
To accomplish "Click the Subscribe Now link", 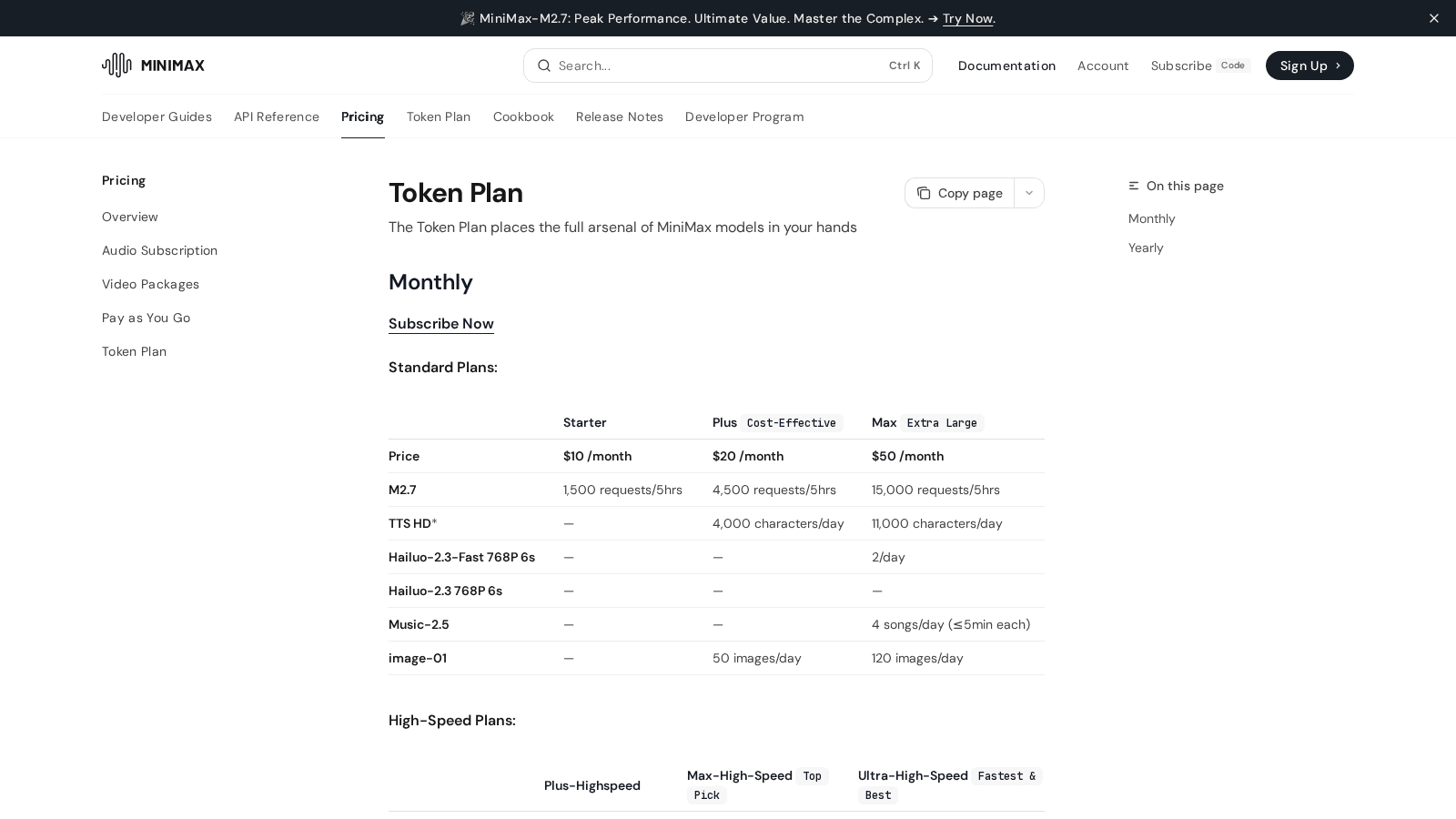I will pos(441,324).
